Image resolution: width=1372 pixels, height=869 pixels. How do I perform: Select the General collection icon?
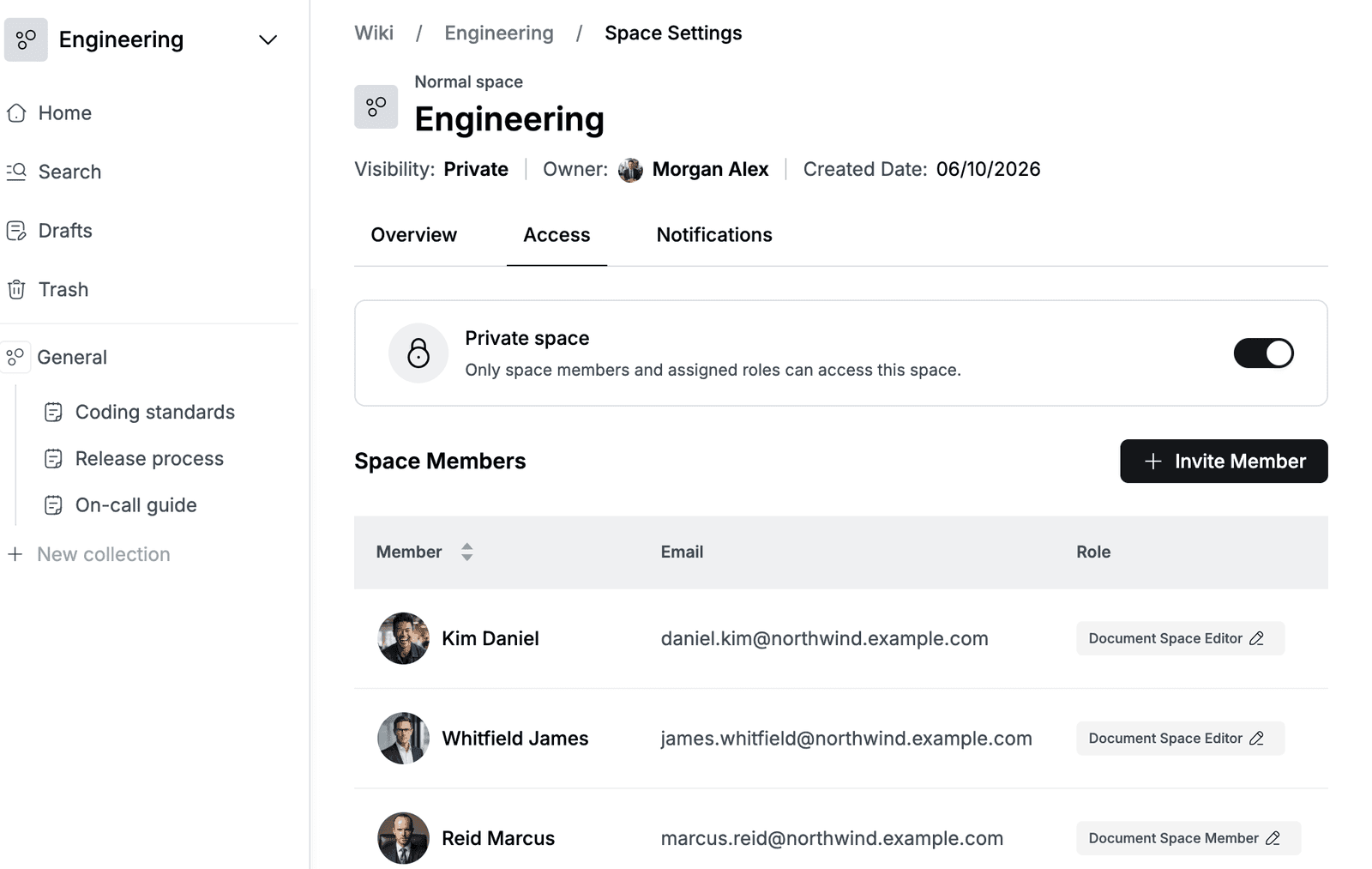tap(15, 357)
